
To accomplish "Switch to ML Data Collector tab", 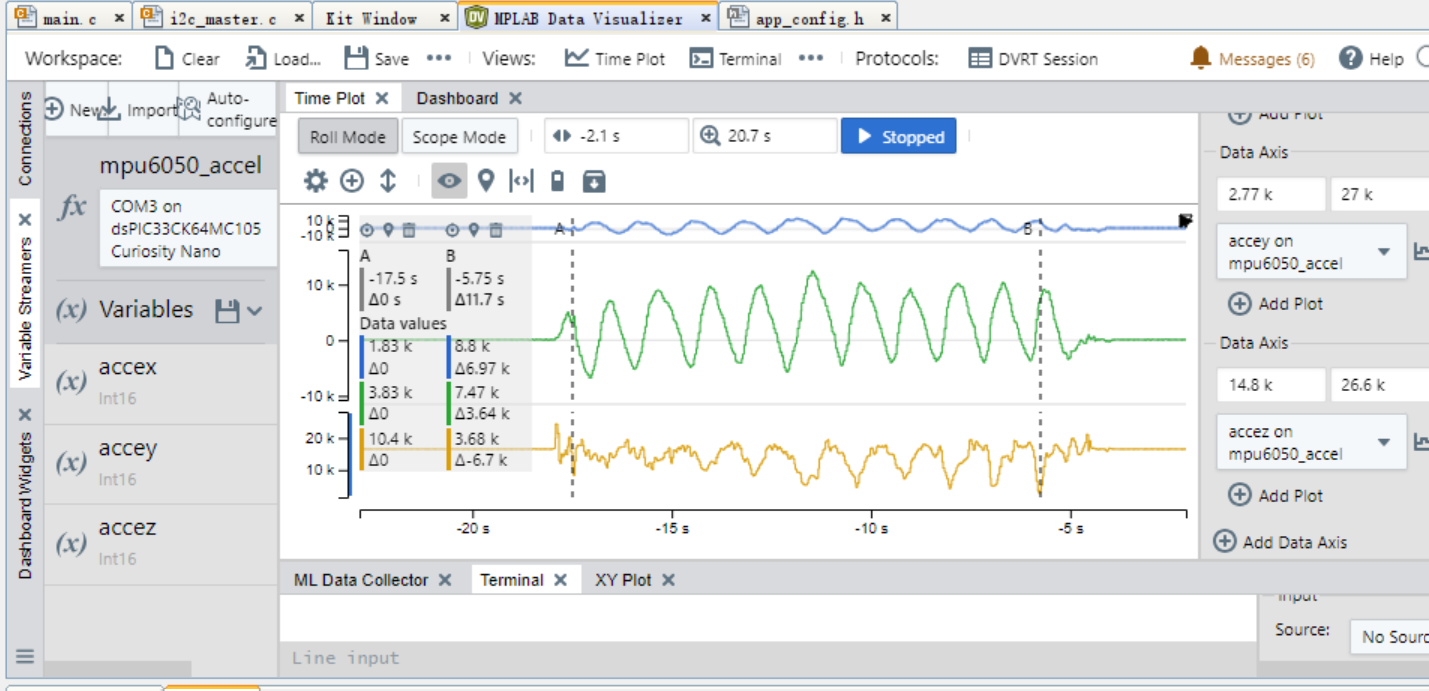I will [x=361, y=580].
